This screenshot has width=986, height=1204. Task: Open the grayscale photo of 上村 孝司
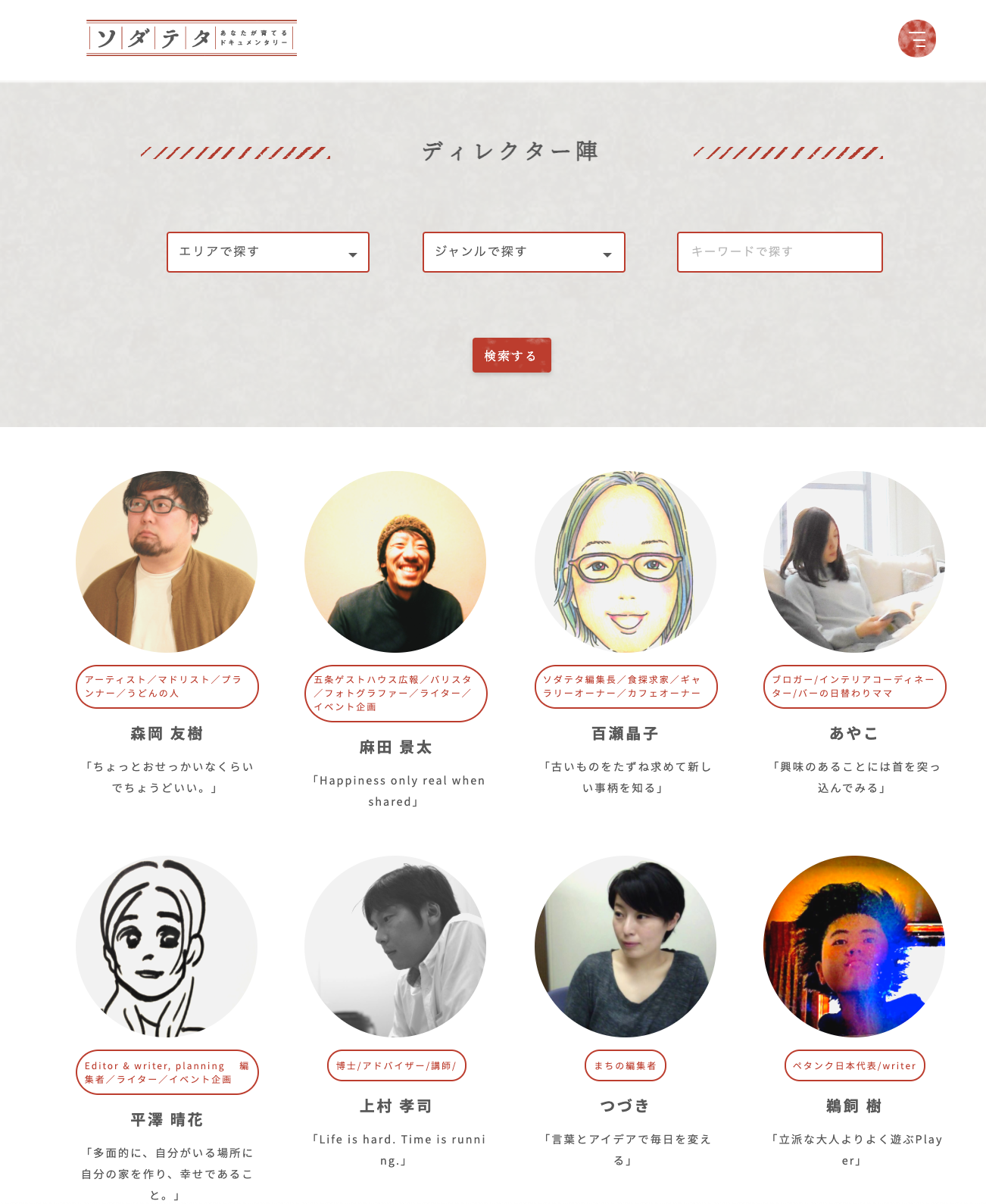coord(395,947)
